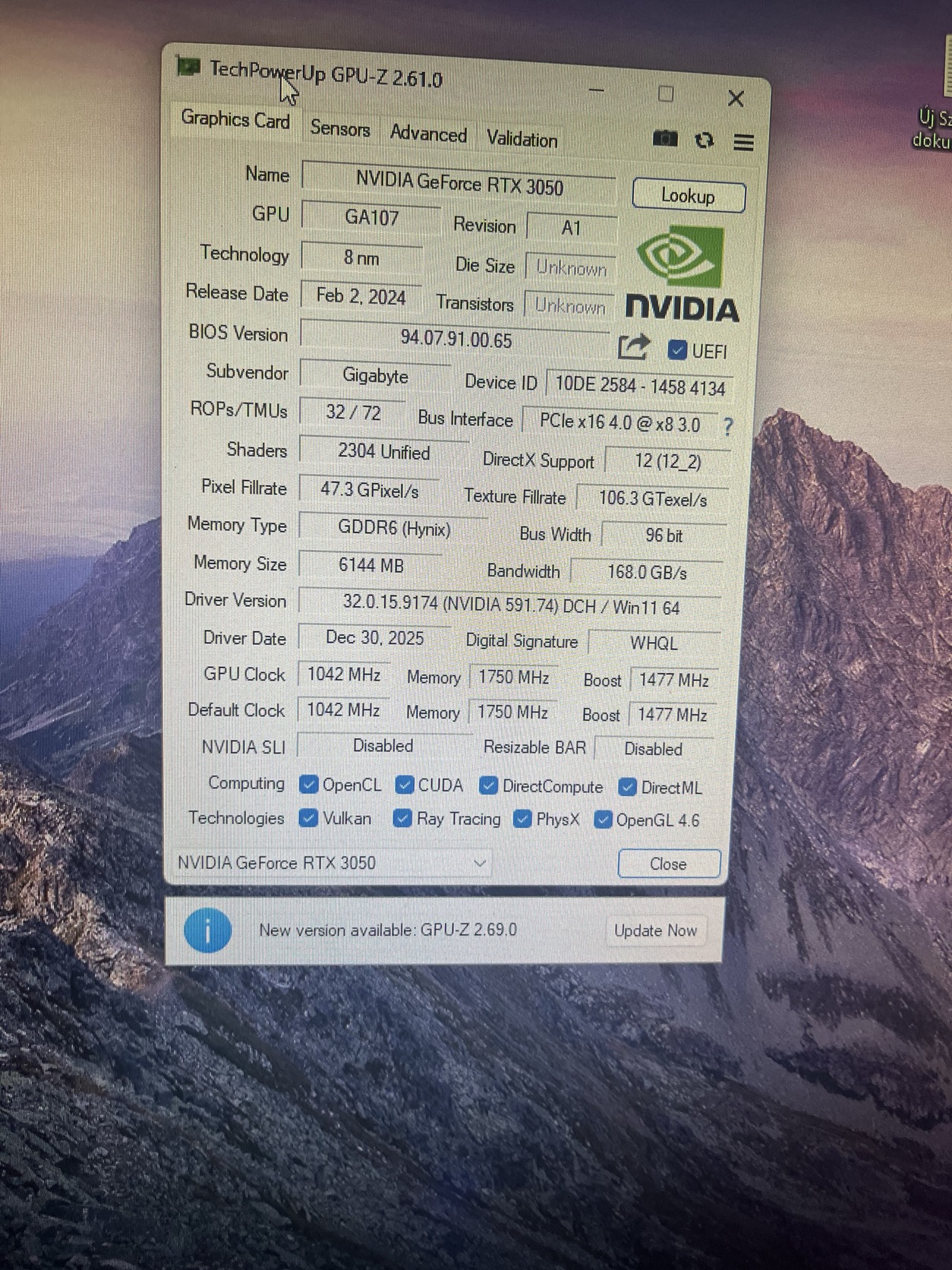Click Bandwidth value 168.0 GB/s

[x=647, y=572]
